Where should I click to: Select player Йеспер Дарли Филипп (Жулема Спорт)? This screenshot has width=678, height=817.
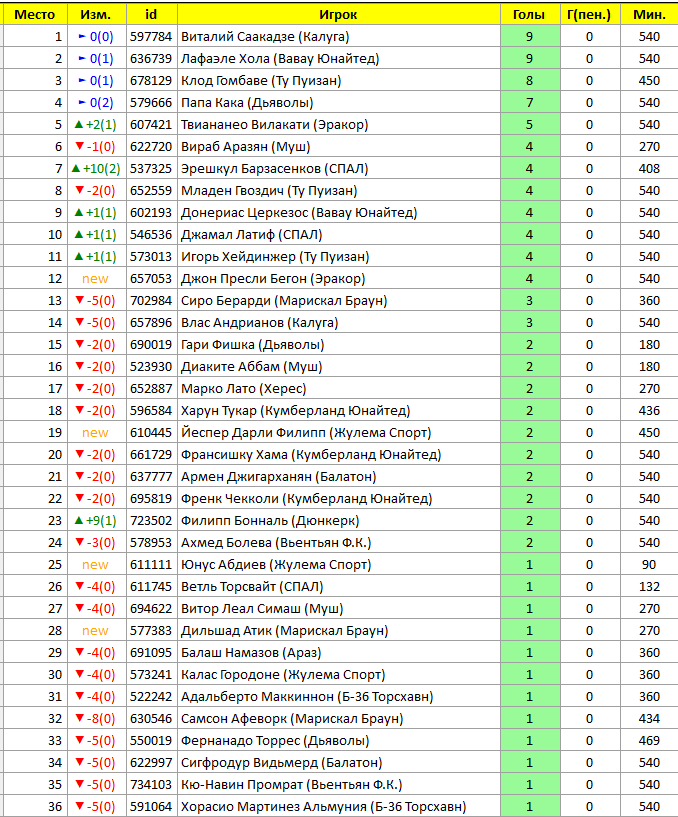(x=306, y=433)
